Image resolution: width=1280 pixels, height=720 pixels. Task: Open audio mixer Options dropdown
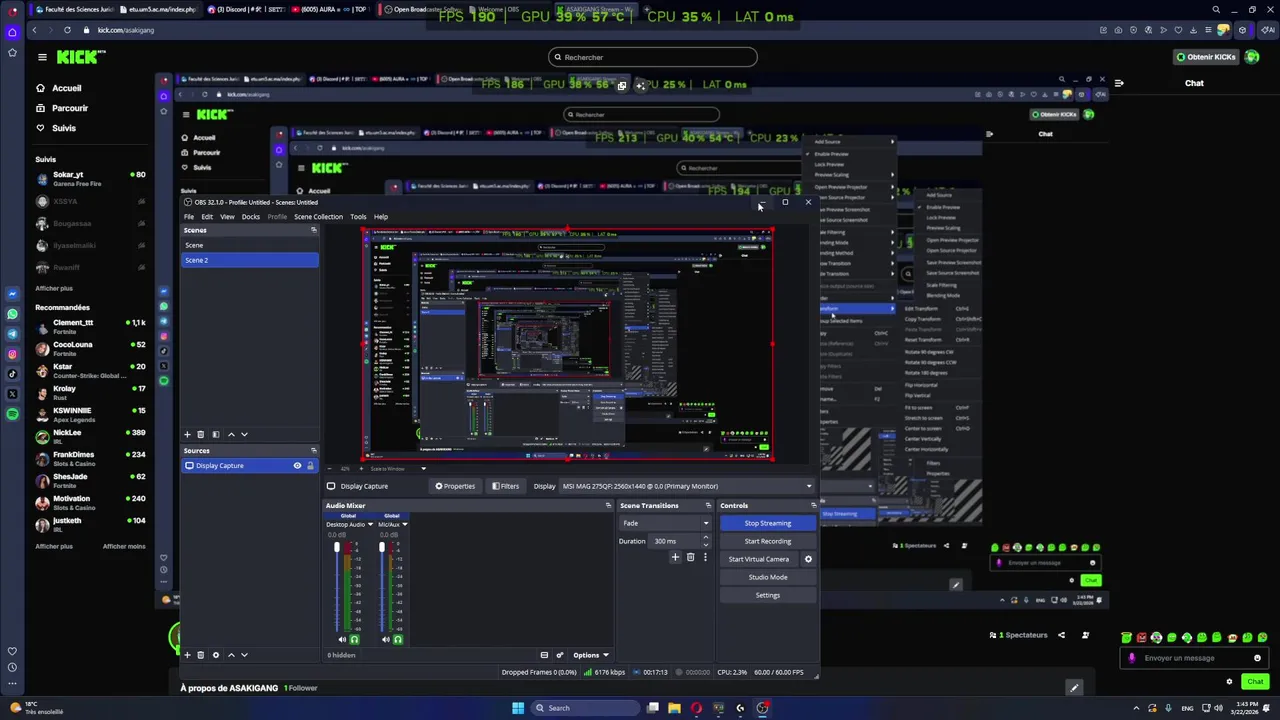coord(591,655)
